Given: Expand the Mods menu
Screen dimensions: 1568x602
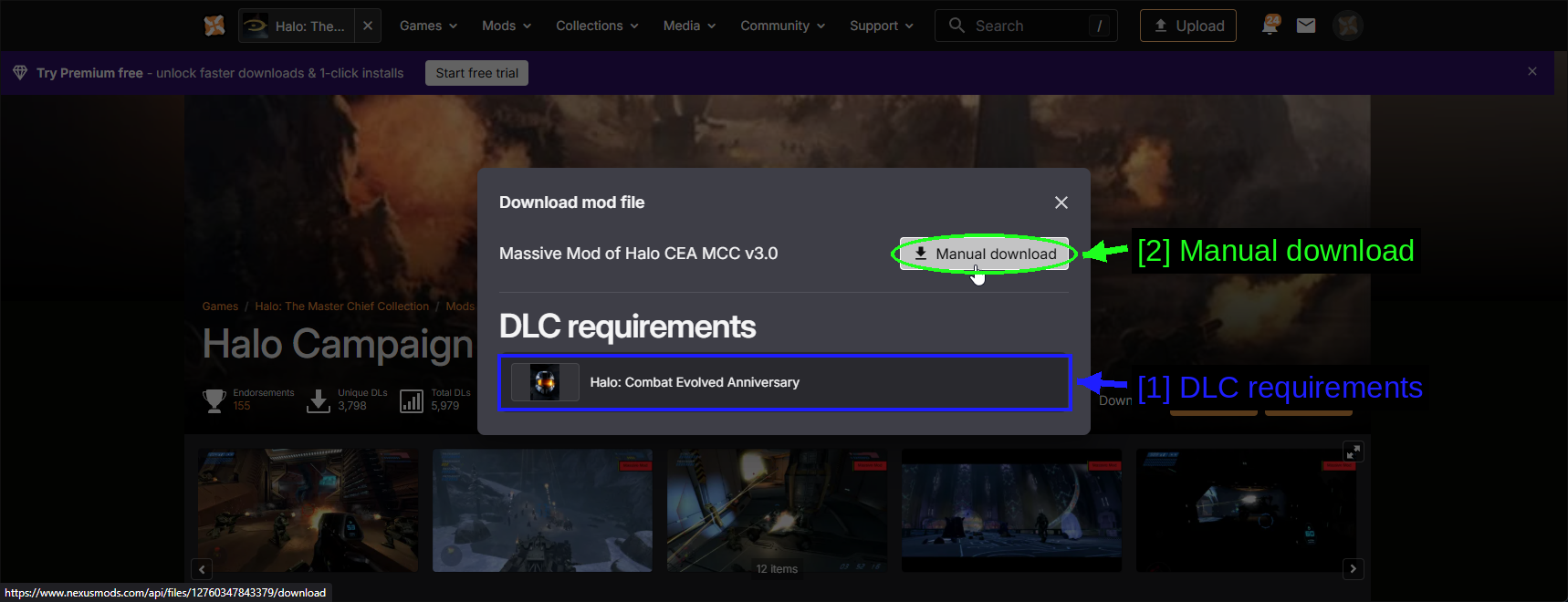Looking at the screenshot, I should pyautogui.click(x=507, y=26).
